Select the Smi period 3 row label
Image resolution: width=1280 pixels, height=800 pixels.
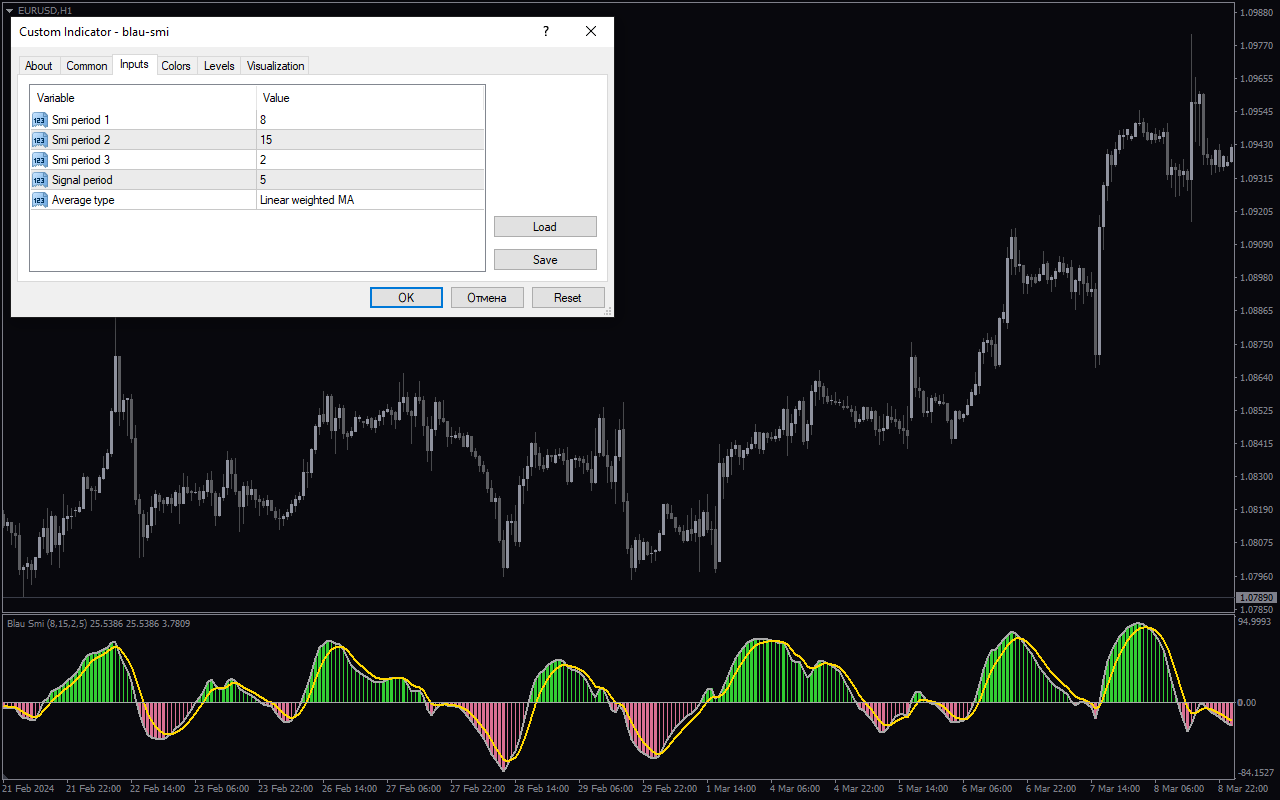pyautogui.click(x=81, y=160)
